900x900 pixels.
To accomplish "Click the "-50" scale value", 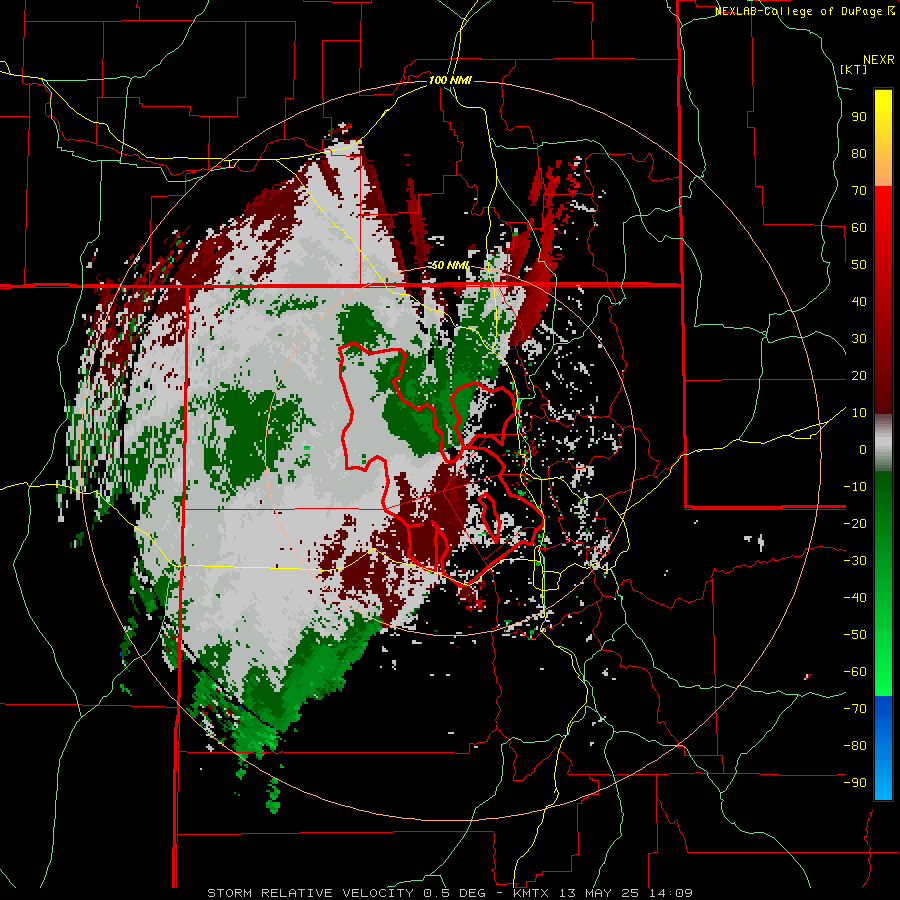I will pos(855,635).
